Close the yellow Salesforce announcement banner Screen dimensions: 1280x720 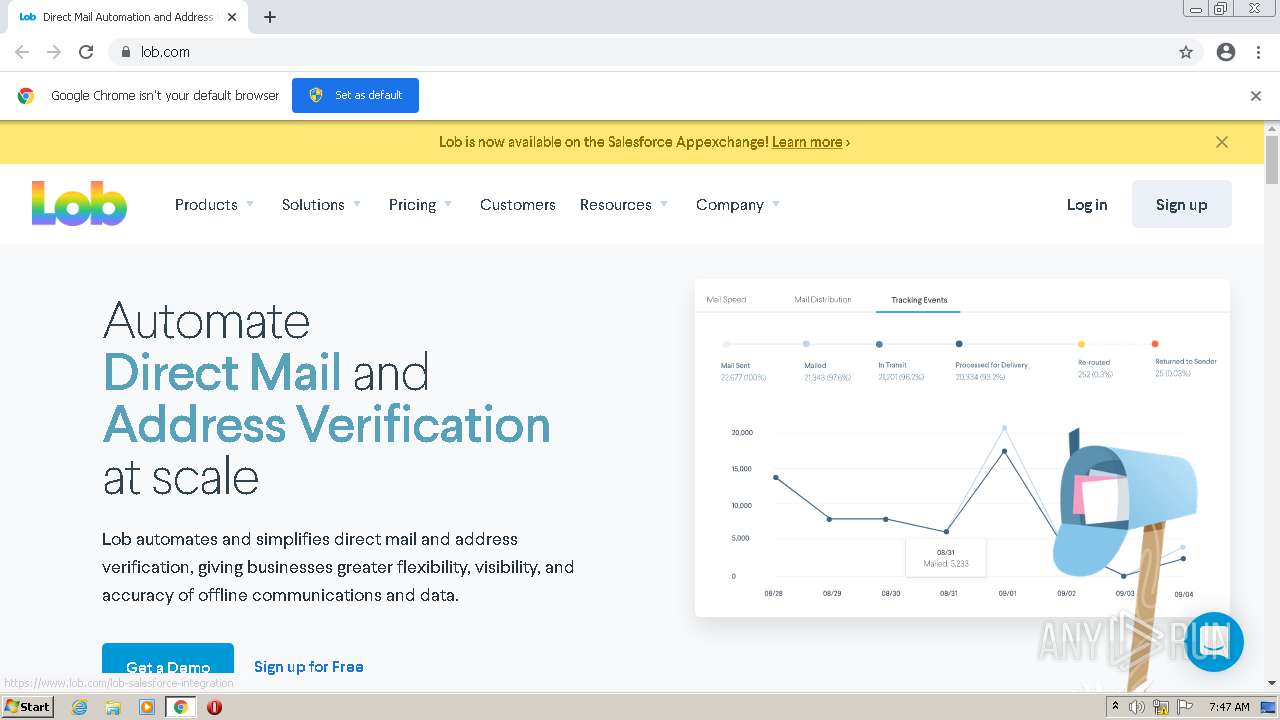click(1222, 142)
